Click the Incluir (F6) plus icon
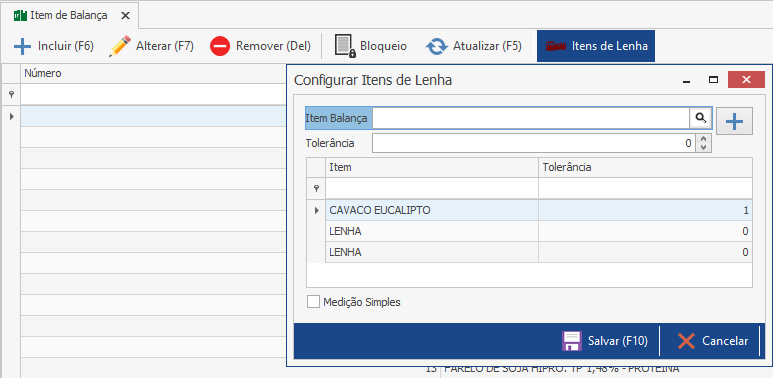 coord(22,46)
